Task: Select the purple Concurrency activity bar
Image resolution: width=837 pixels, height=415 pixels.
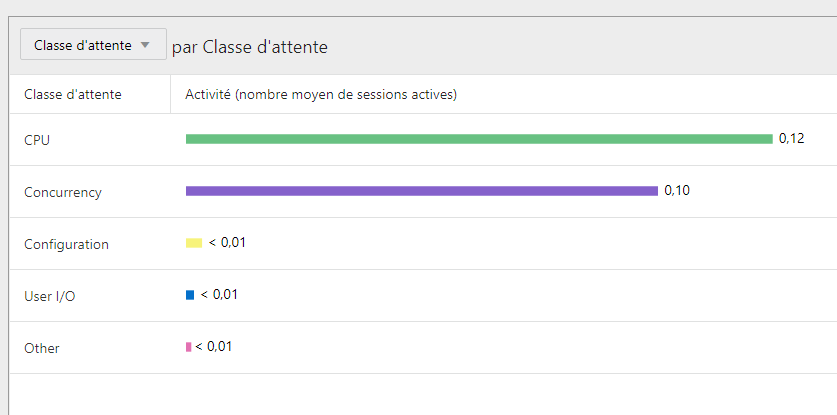Action: point(422,191)
